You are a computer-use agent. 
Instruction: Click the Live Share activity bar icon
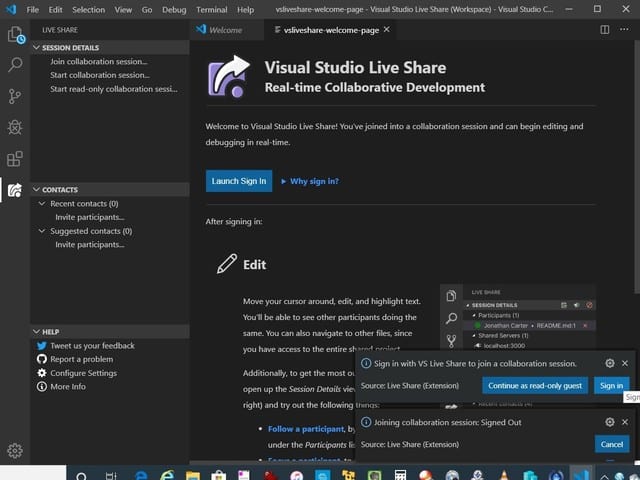click(15, 190)
